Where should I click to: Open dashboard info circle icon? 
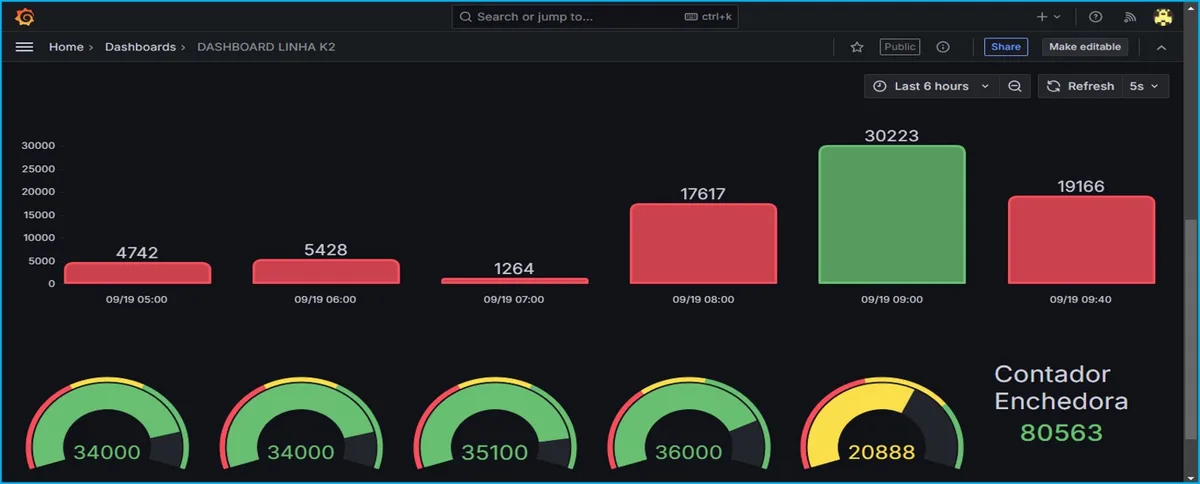click(943, 47)
